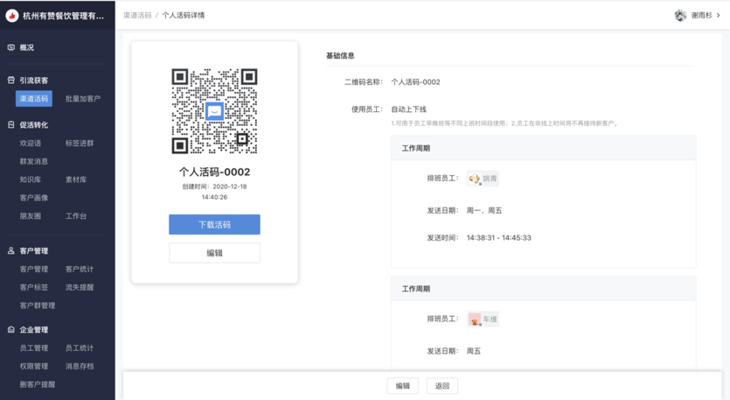This screenshot has width=730, height=400.
Task: Click the 企业管理 building icon
Action: (11, 330)
